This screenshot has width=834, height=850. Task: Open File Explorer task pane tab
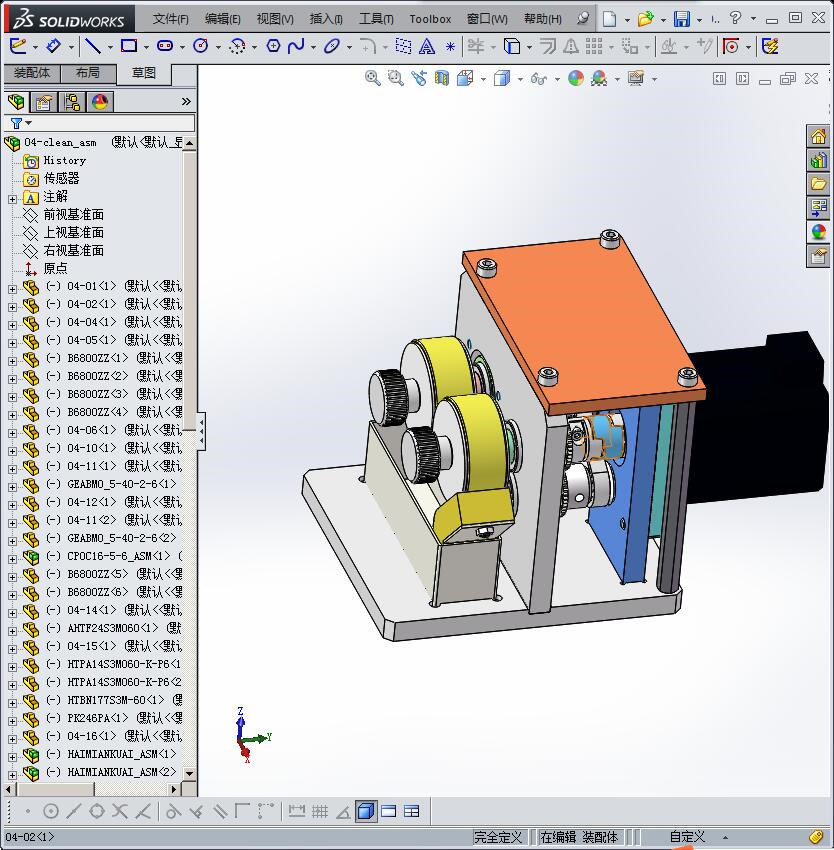click(818, 184)
